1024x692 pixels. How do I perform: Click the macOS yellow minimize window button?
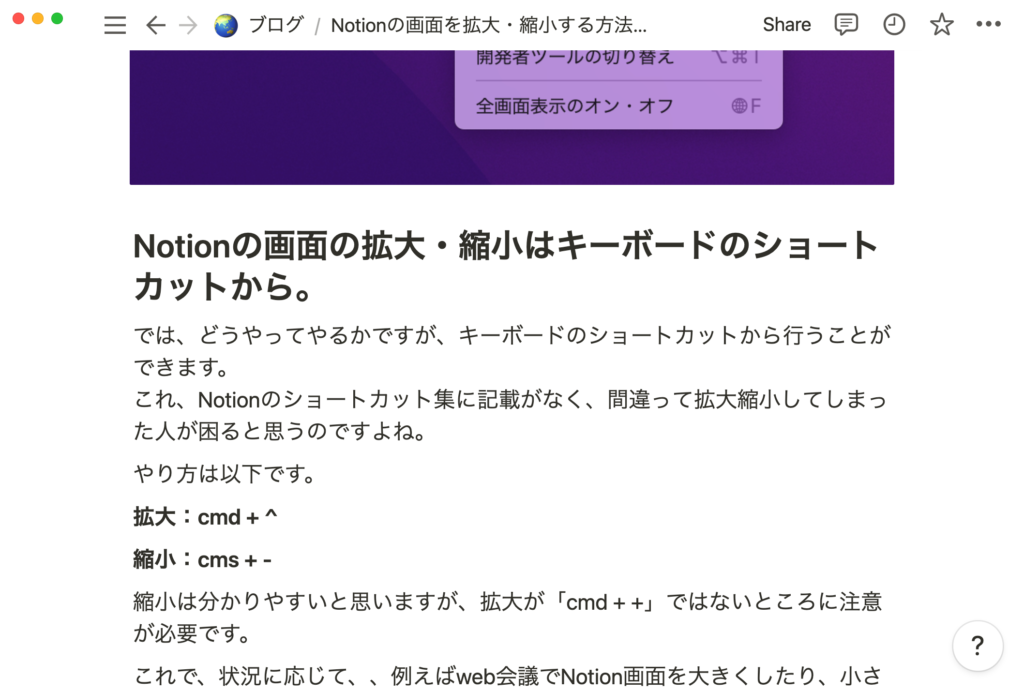point(38,18)
